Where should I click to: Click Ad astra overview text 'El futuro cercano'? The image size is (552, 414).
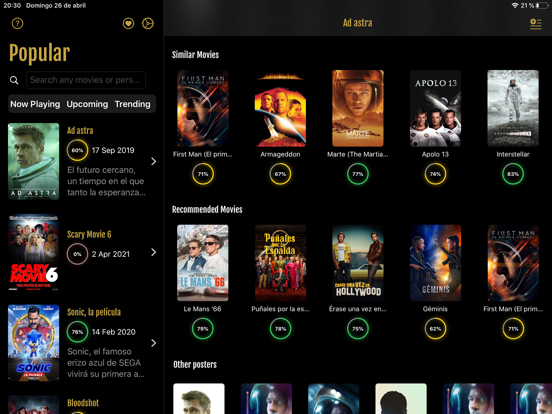pyautogui.click(x=106, y=181)
